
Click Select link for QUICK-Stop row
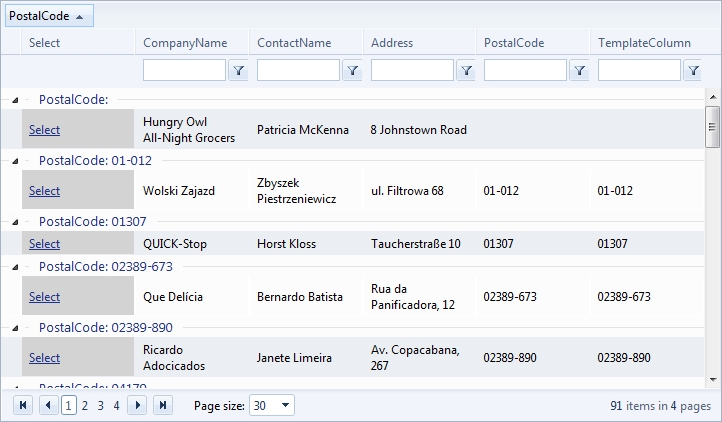pos(44,243)
